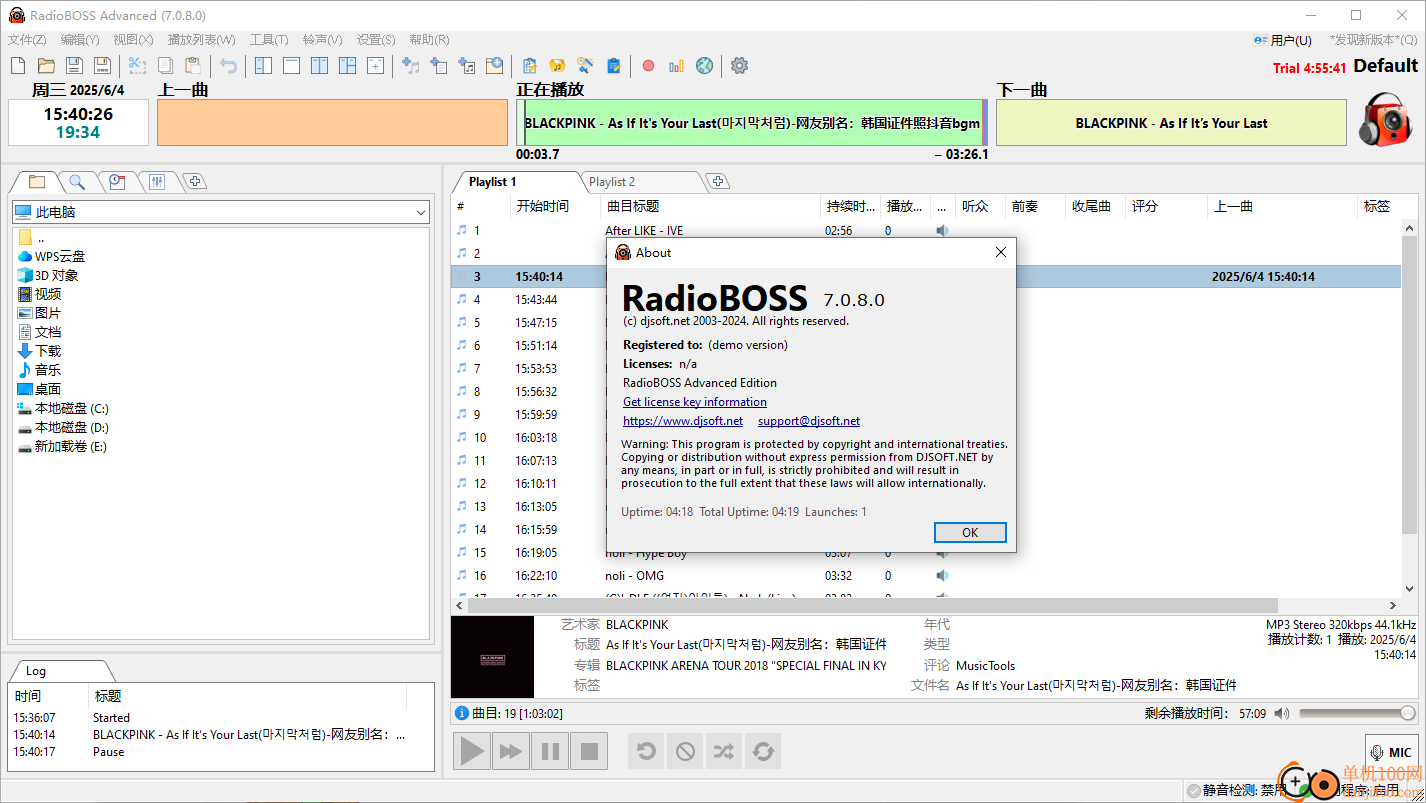This screenshot has width=1426, height=803.
Task: Open 播放列表(W) menu
Action: pyautogui.click(x=202, y=40)
